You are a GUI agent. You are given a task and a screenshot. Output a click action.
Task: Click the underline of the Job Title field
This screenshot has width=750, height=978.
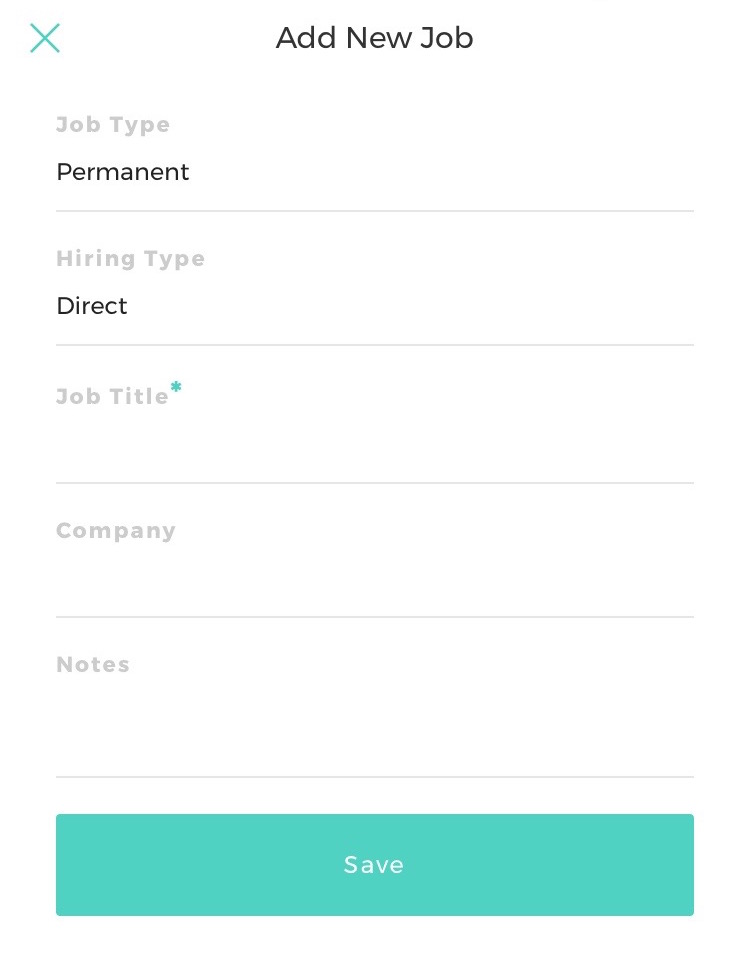click(374, 483)
